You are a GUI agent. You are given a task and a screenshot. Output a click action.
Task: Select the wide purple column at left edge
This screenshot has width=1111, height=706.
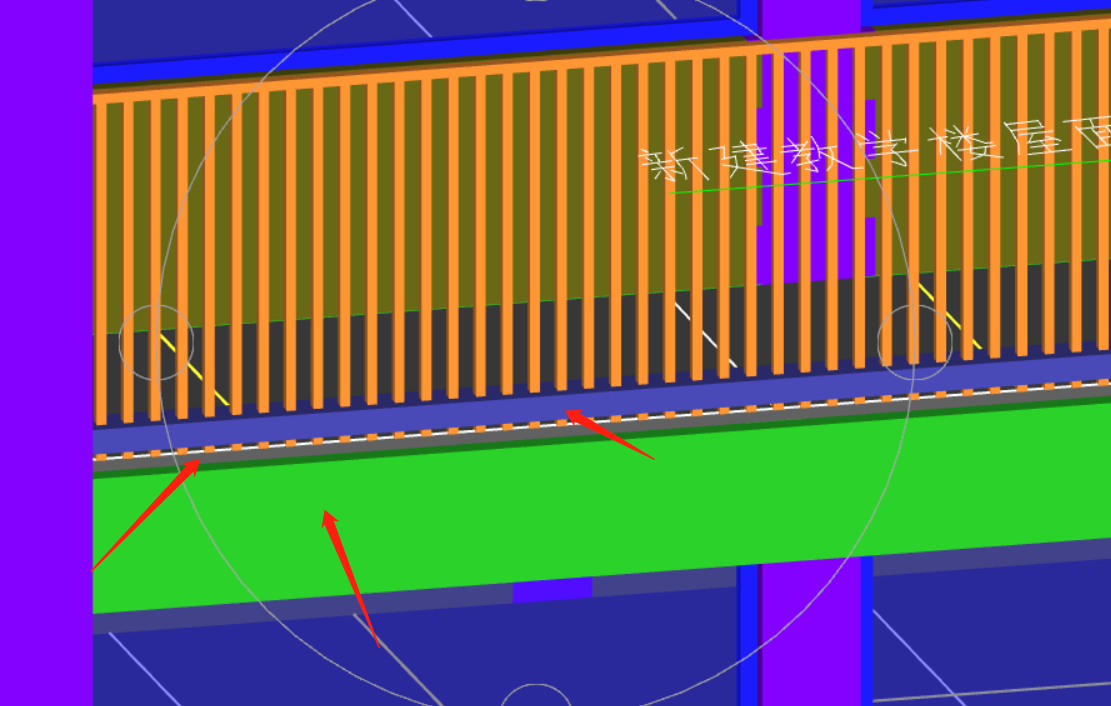46,353
